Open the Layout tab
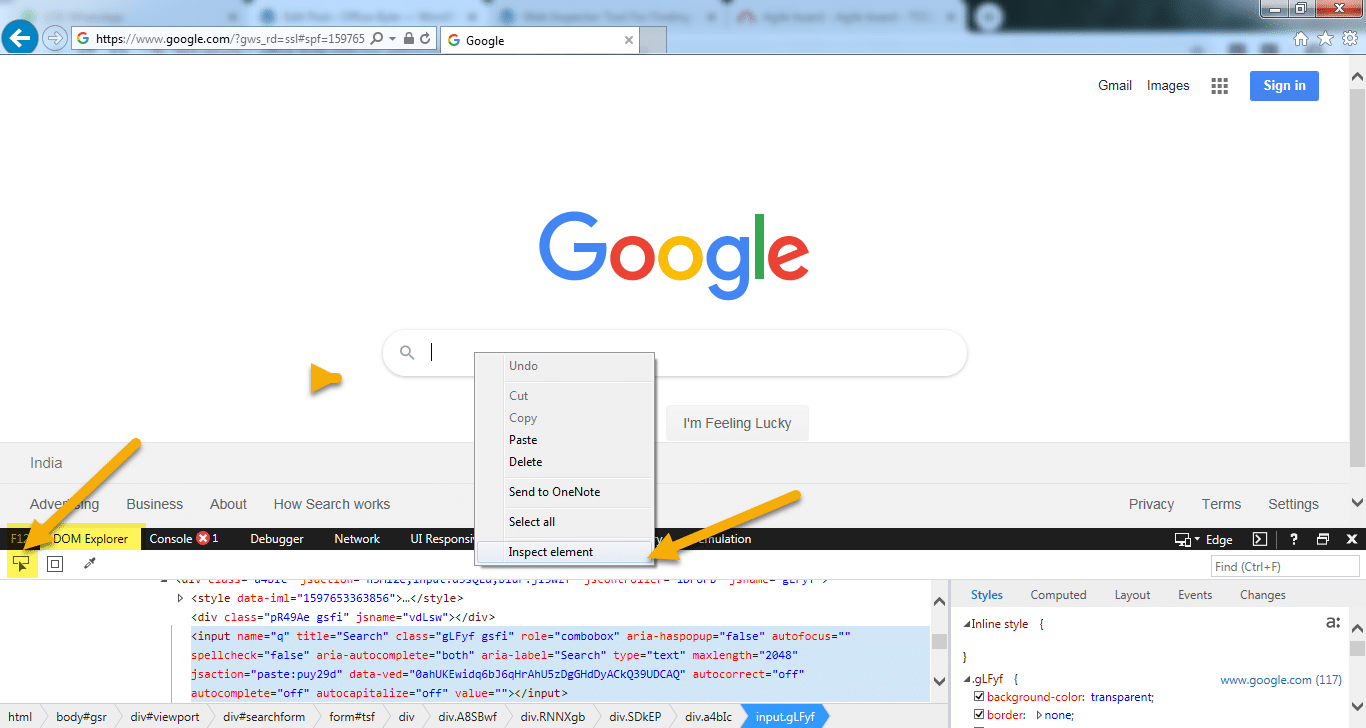The width and height of the screenshot is (1366, 728). [x=1132, y=595]
